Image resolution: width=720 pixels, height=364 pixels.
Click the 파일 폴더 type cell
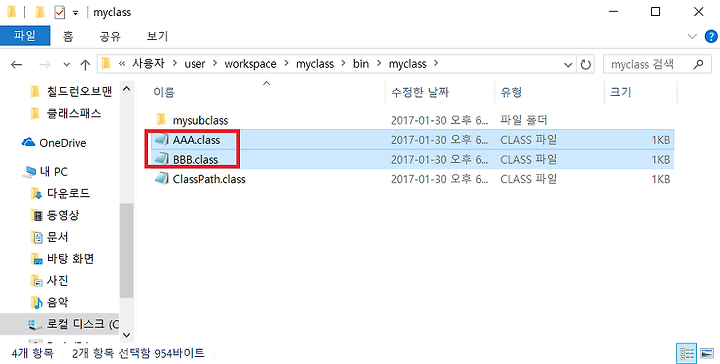(x=523, y=120)
